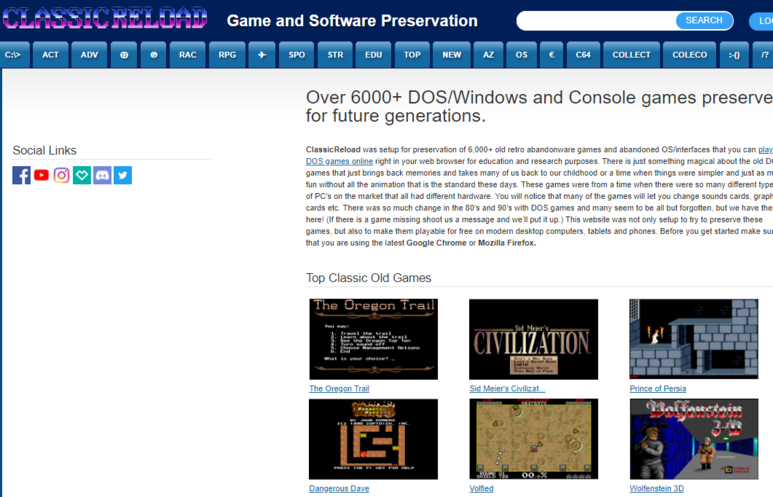Image resolution: width=773 pixels, height=497 pixels.
Task: Open Prince of Persia link
Action: (x=658, y=389)
